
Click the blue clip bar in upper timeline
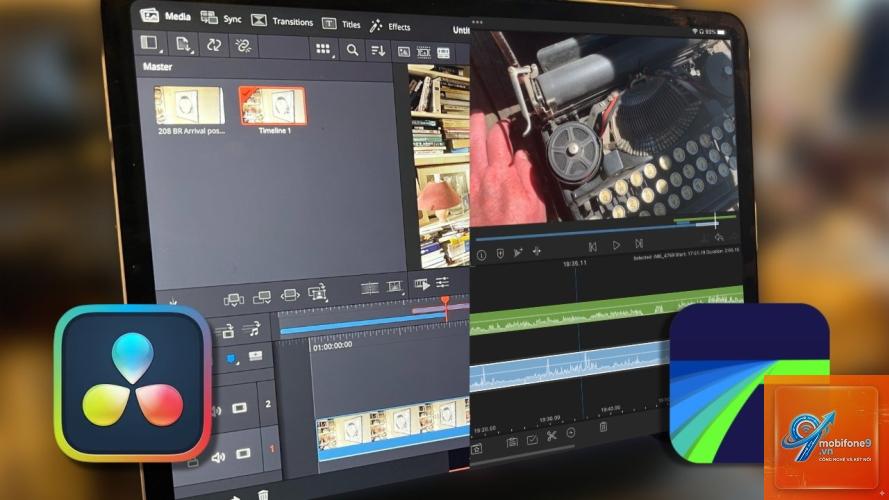[363, 325]
